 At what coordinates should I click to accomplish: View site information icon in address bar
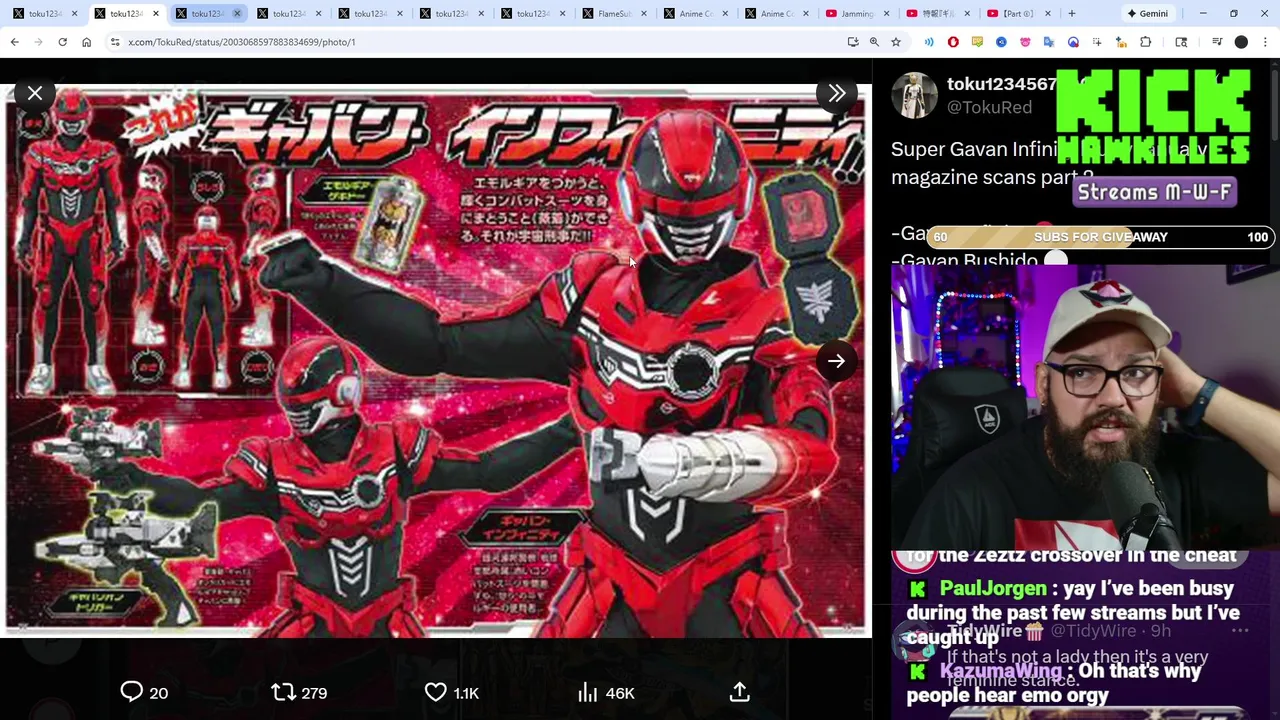click(115, 42)
